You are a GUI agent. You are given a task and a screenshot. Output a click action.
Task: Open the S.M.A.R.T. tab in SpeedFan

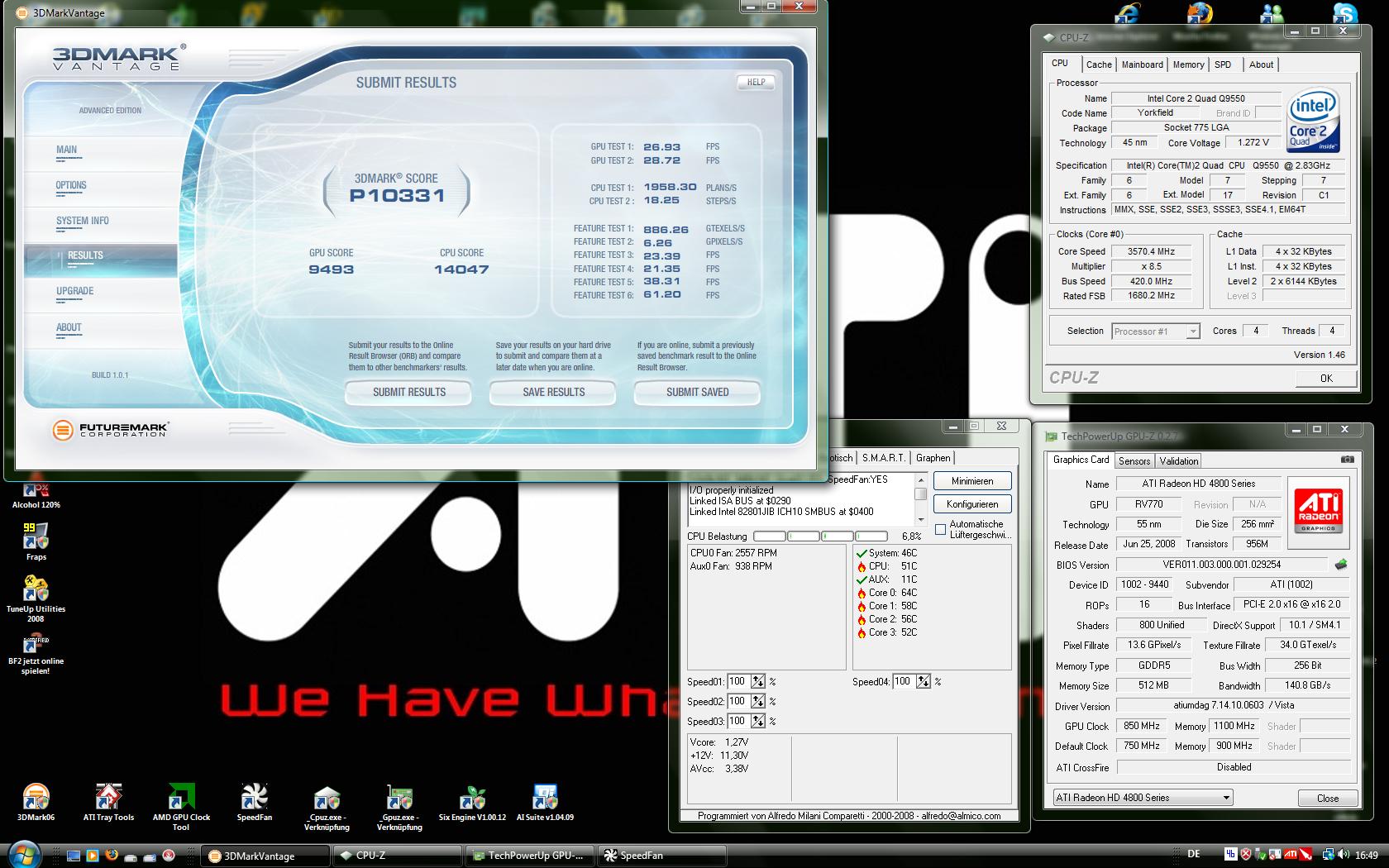click(x=883, y=458)
